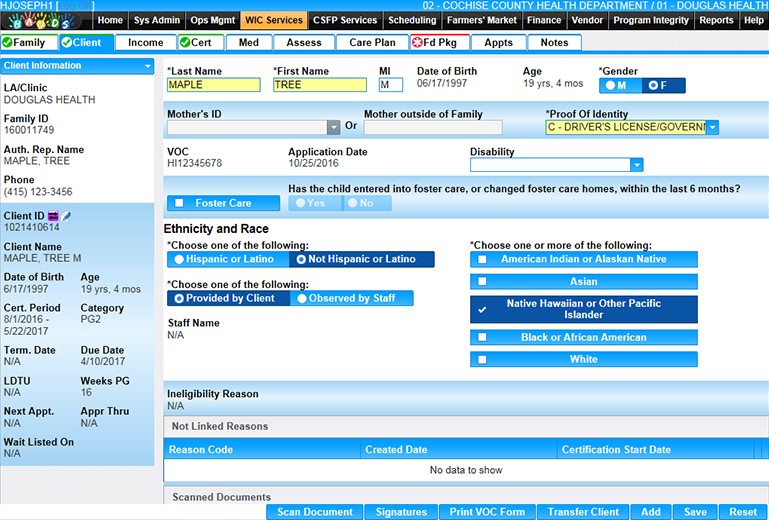Open the Proof Of Identity dropdown
Image resolution: width=769 pixels, height=520 pixels.
tap(712, 127)
